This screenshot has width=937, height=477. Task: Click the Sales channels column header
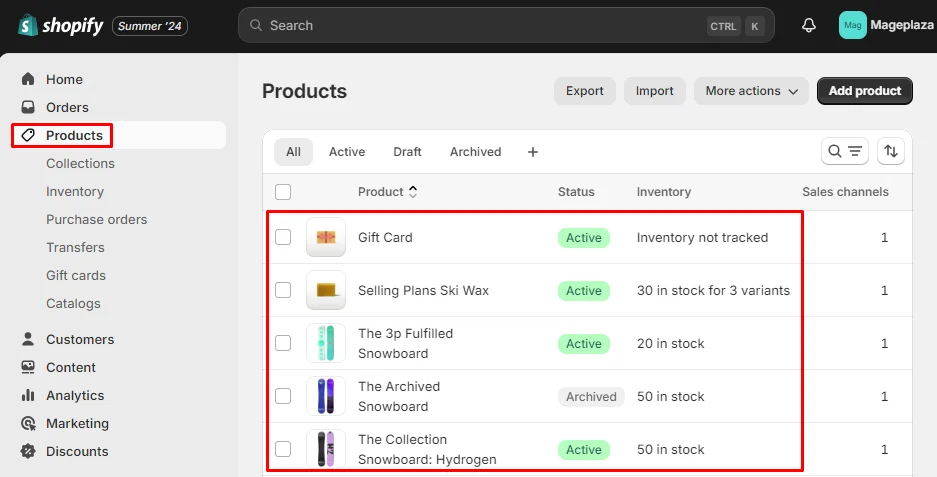coord(845,192)
